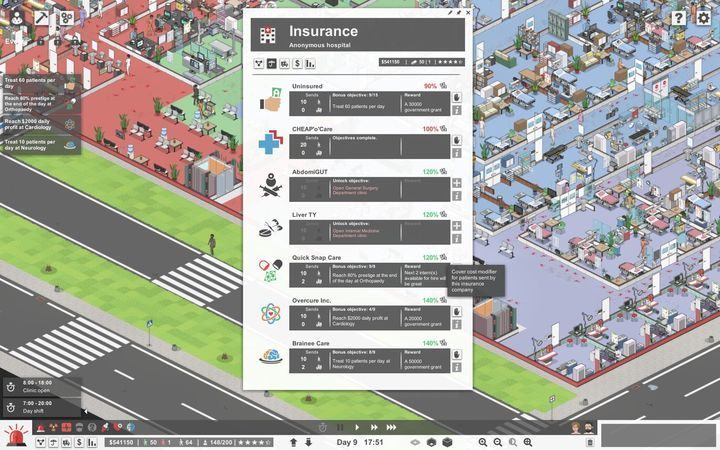Open the 7:00 - 20:00 Day shift schedule

pos(42,407)
